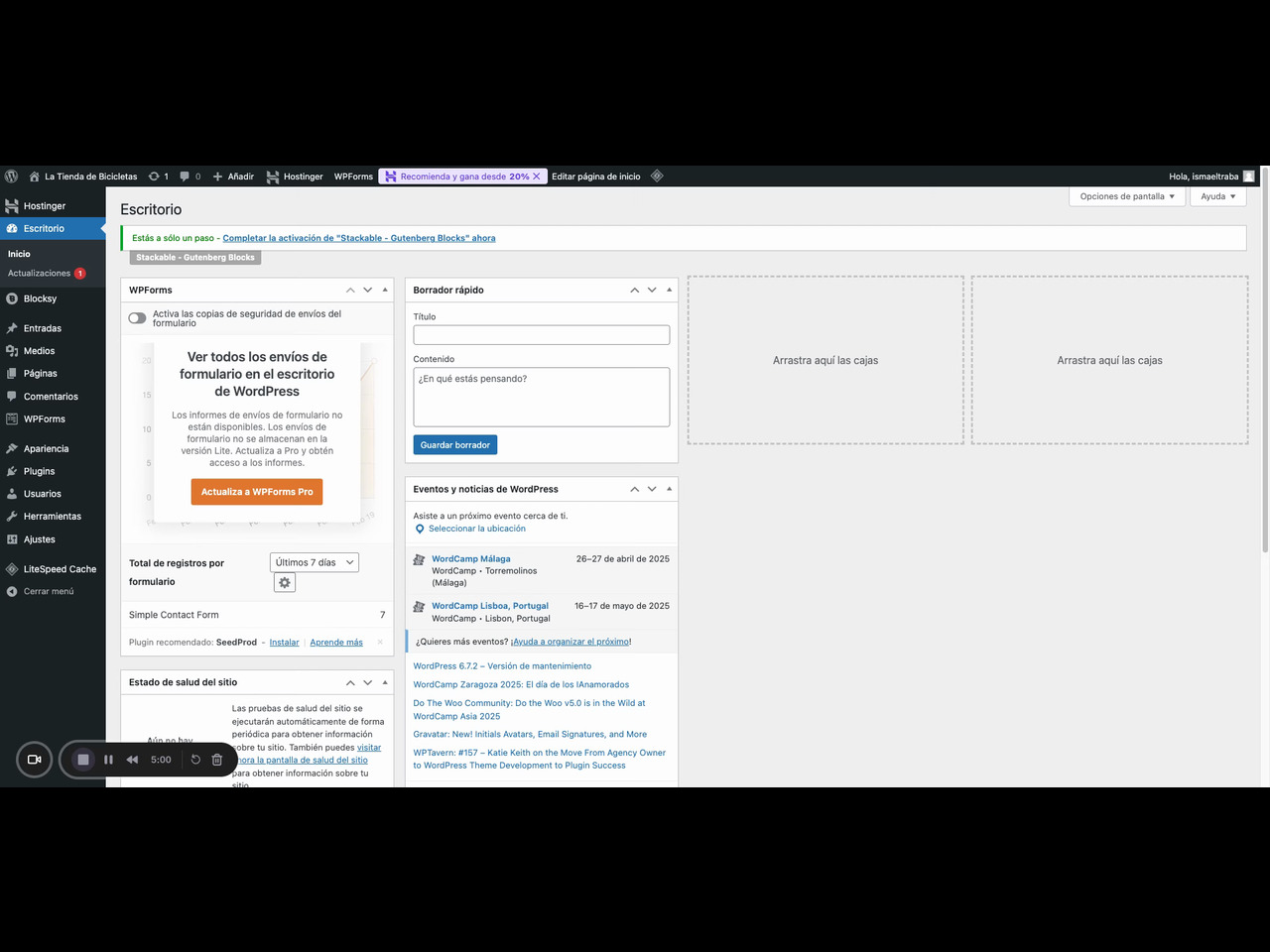Open Herramientas in the sidebar

(53, 517)
